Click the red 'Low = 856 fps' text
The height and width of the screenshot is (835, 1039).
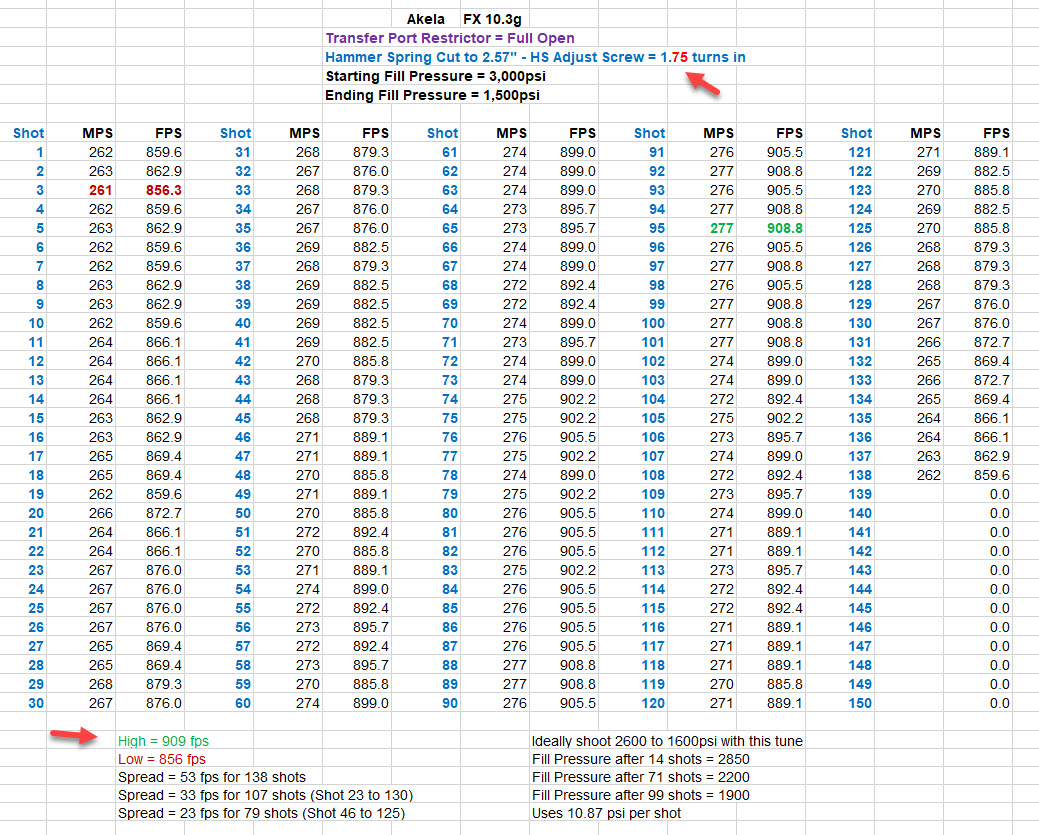pos(162,759)
